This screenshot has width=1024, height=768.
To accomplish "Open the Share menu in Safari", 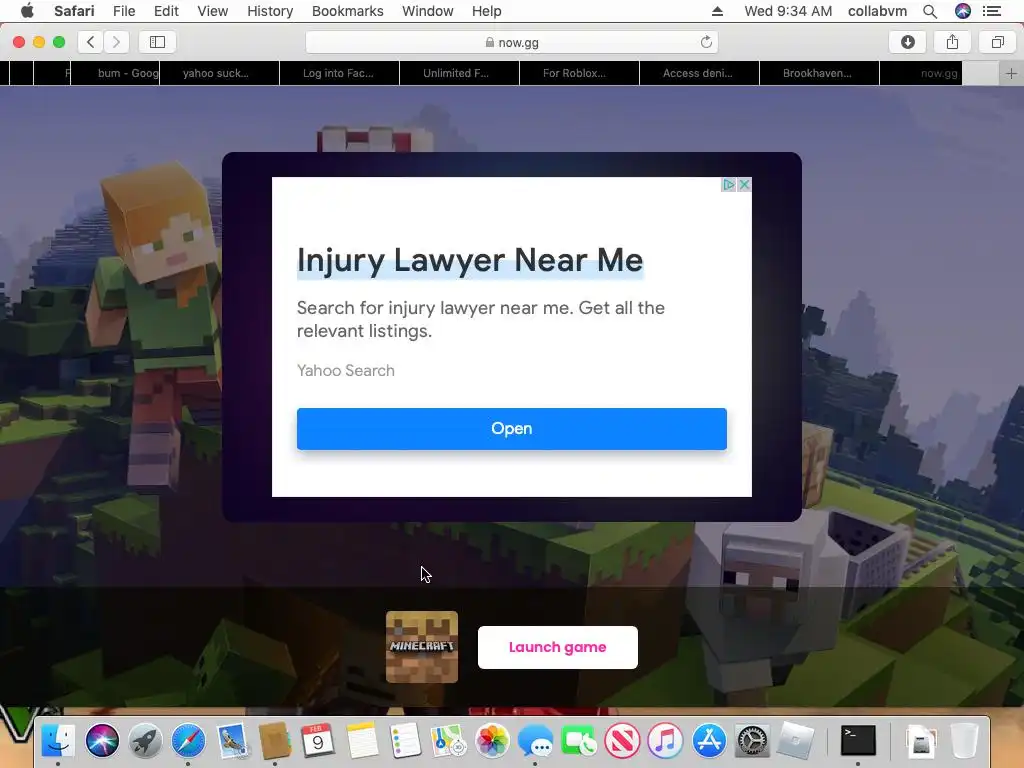I will [x=952, y=42].
